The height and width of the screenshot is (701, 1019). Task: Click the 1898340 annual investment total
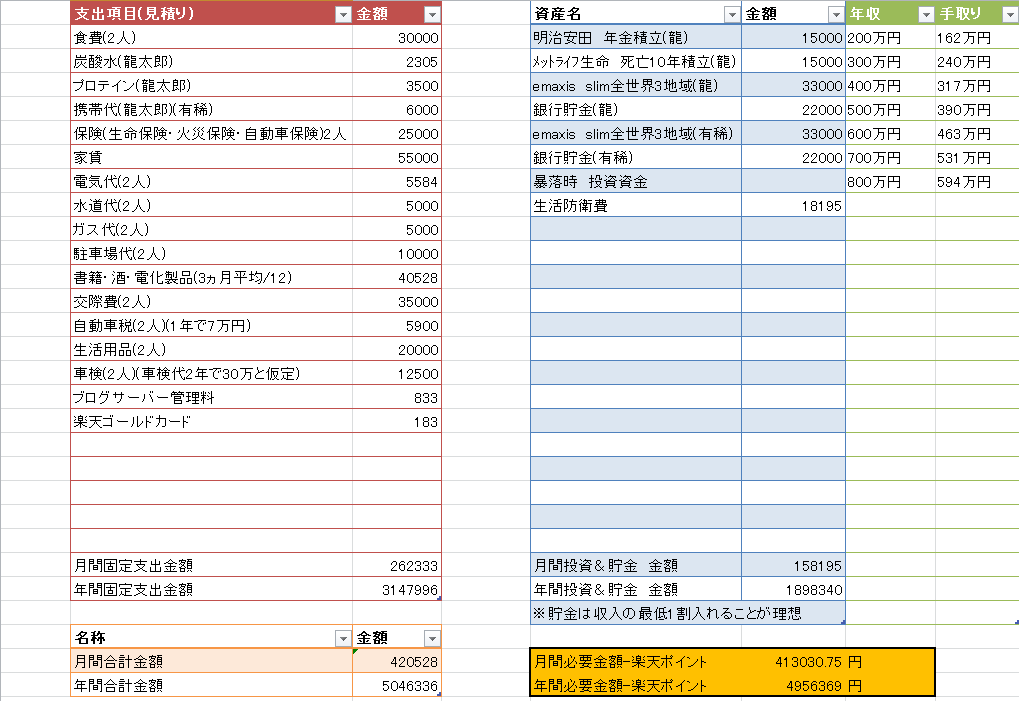[x=793, y=590]
